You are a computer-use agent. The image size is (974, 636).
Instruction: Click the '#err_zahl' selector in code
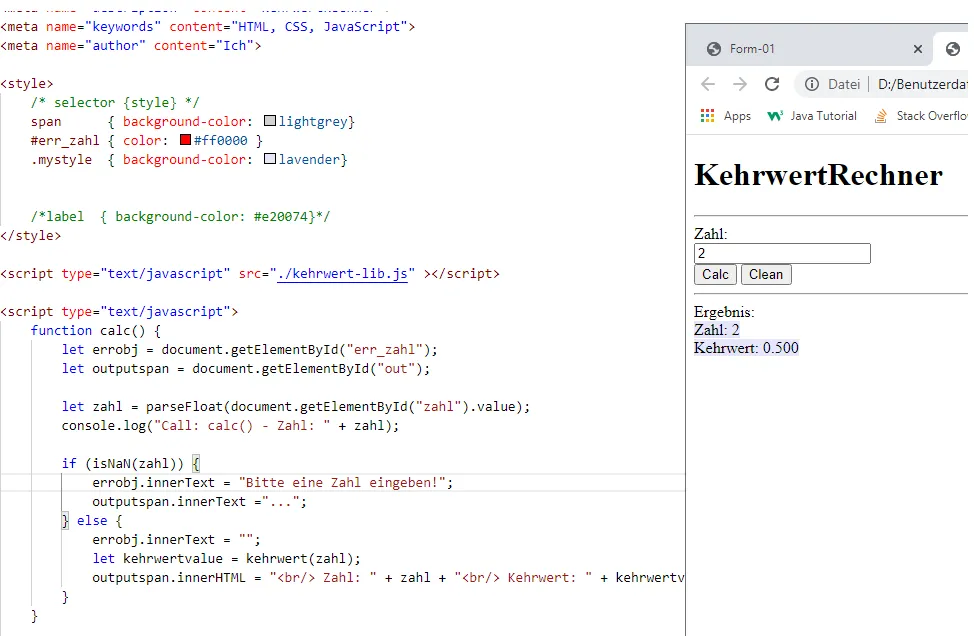point(65,140)
